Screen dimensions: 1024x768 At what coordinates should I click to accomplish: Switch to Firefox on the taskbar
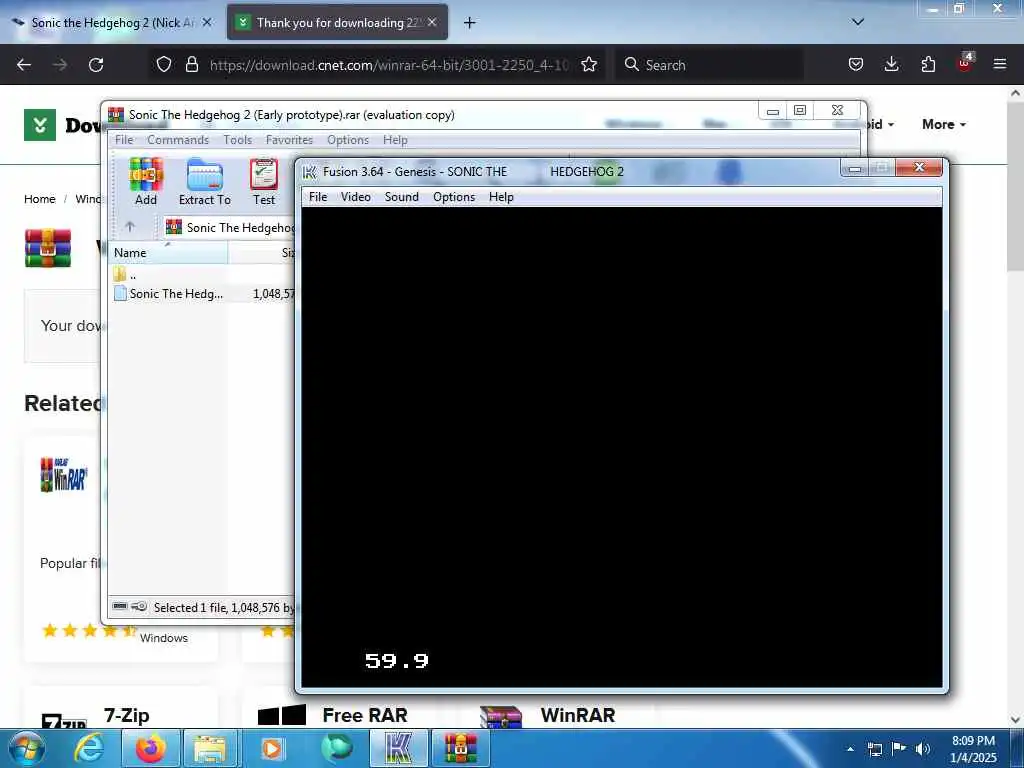150,748
